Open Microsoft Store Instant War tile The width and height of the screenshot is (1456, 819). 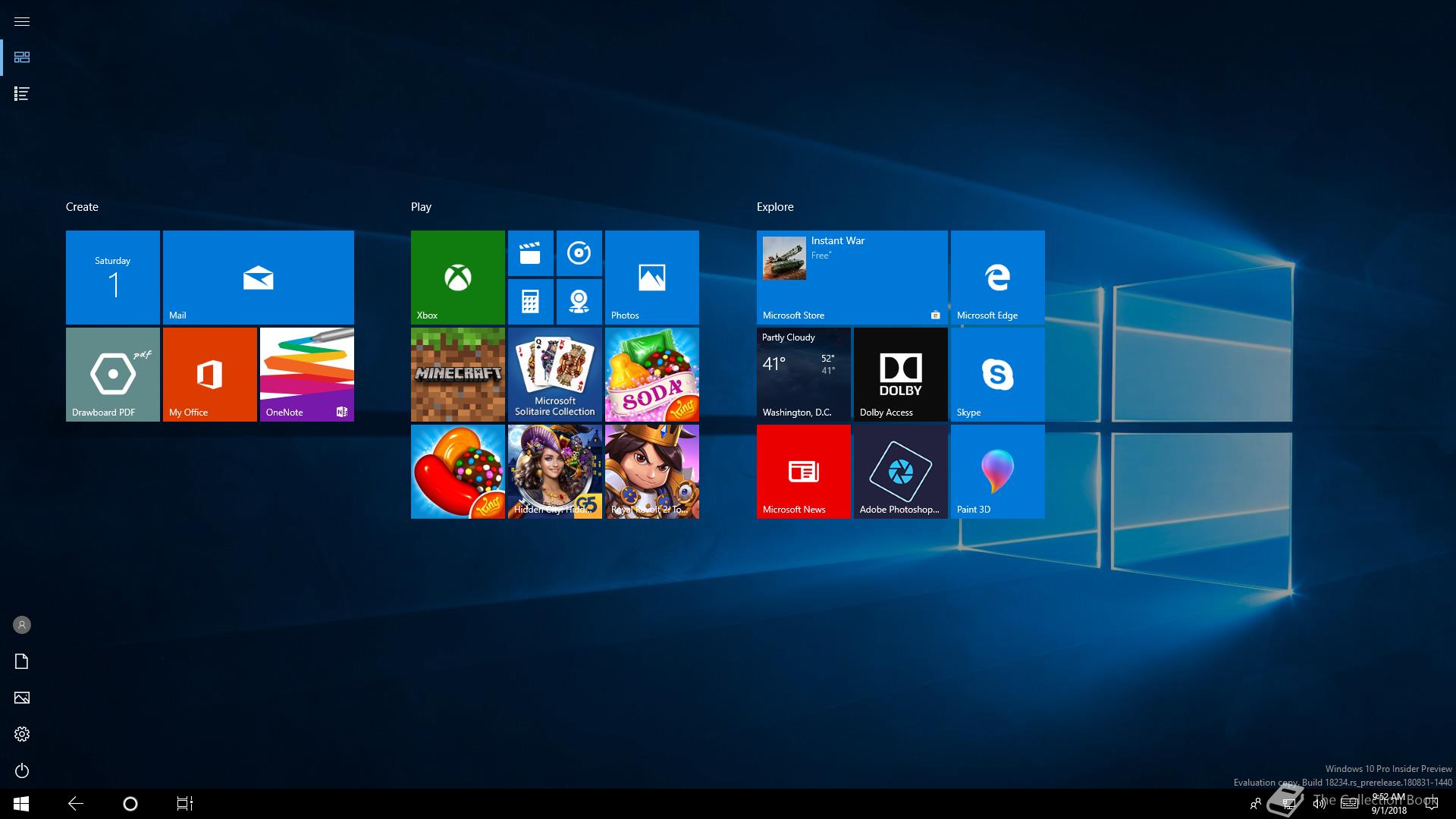pos(852,278)
